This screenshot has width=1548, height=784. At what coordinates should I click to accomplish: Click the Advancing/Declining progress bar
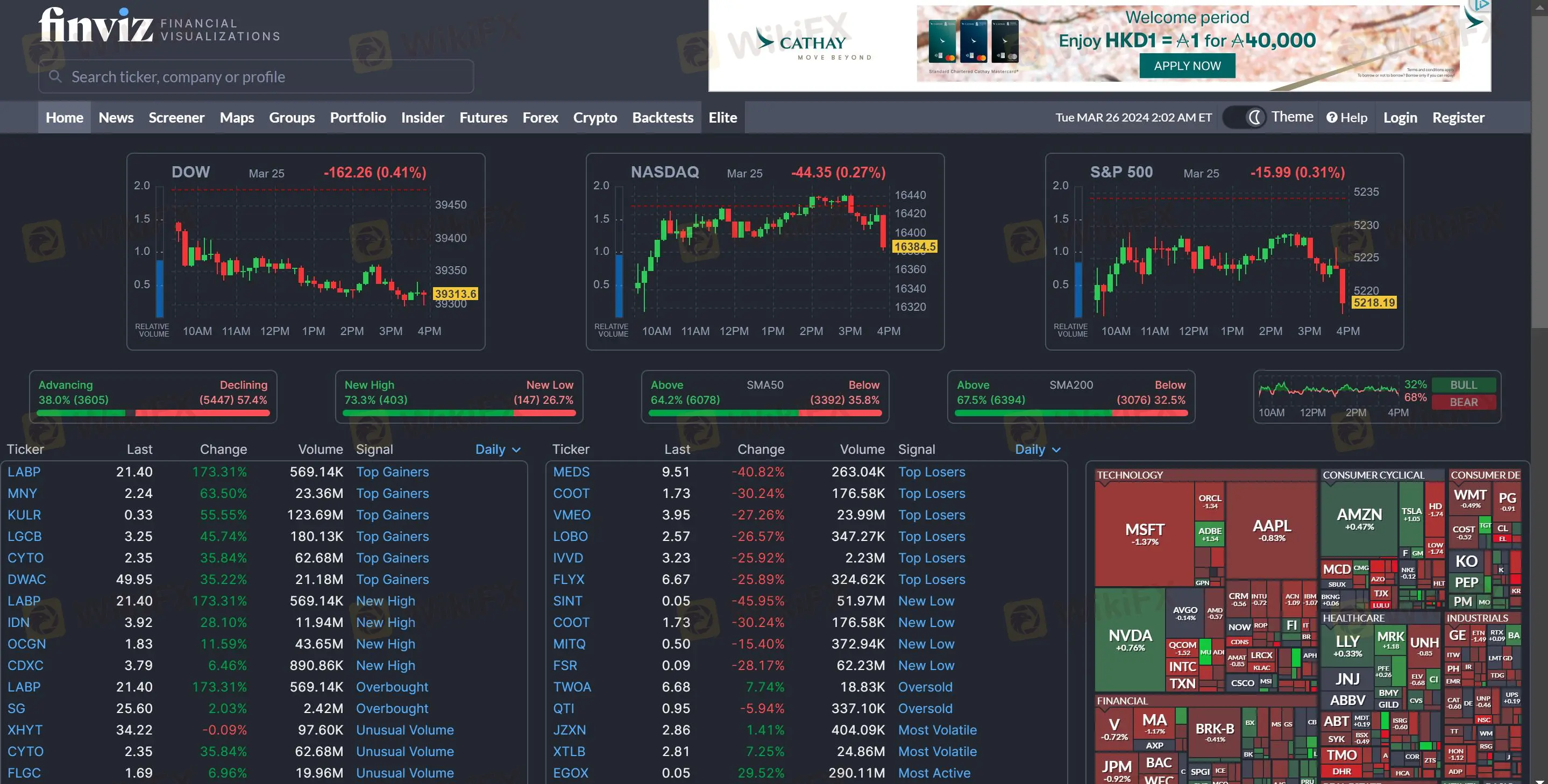click(153, 414)
